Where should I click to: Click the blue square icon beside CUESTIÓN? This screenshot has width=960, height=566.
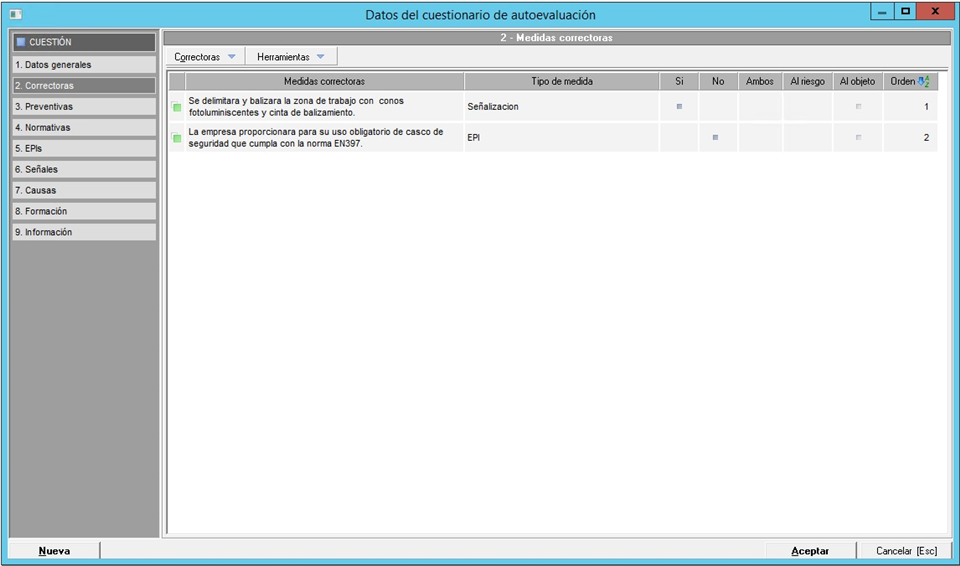pos(20,43)
